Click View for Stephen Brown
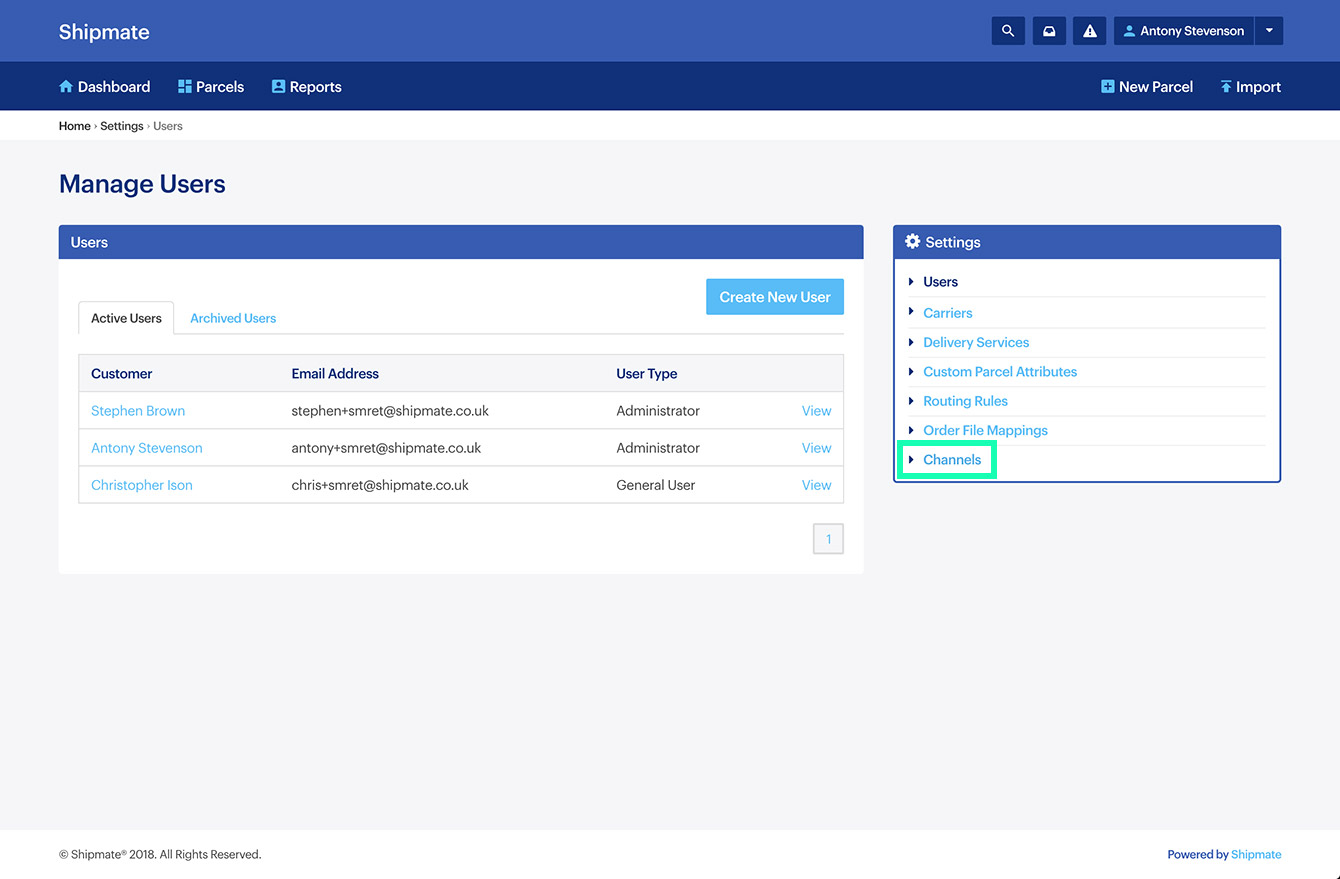Image resolution: width=1340 pixels, height=879 pixels. click(817, 411)
